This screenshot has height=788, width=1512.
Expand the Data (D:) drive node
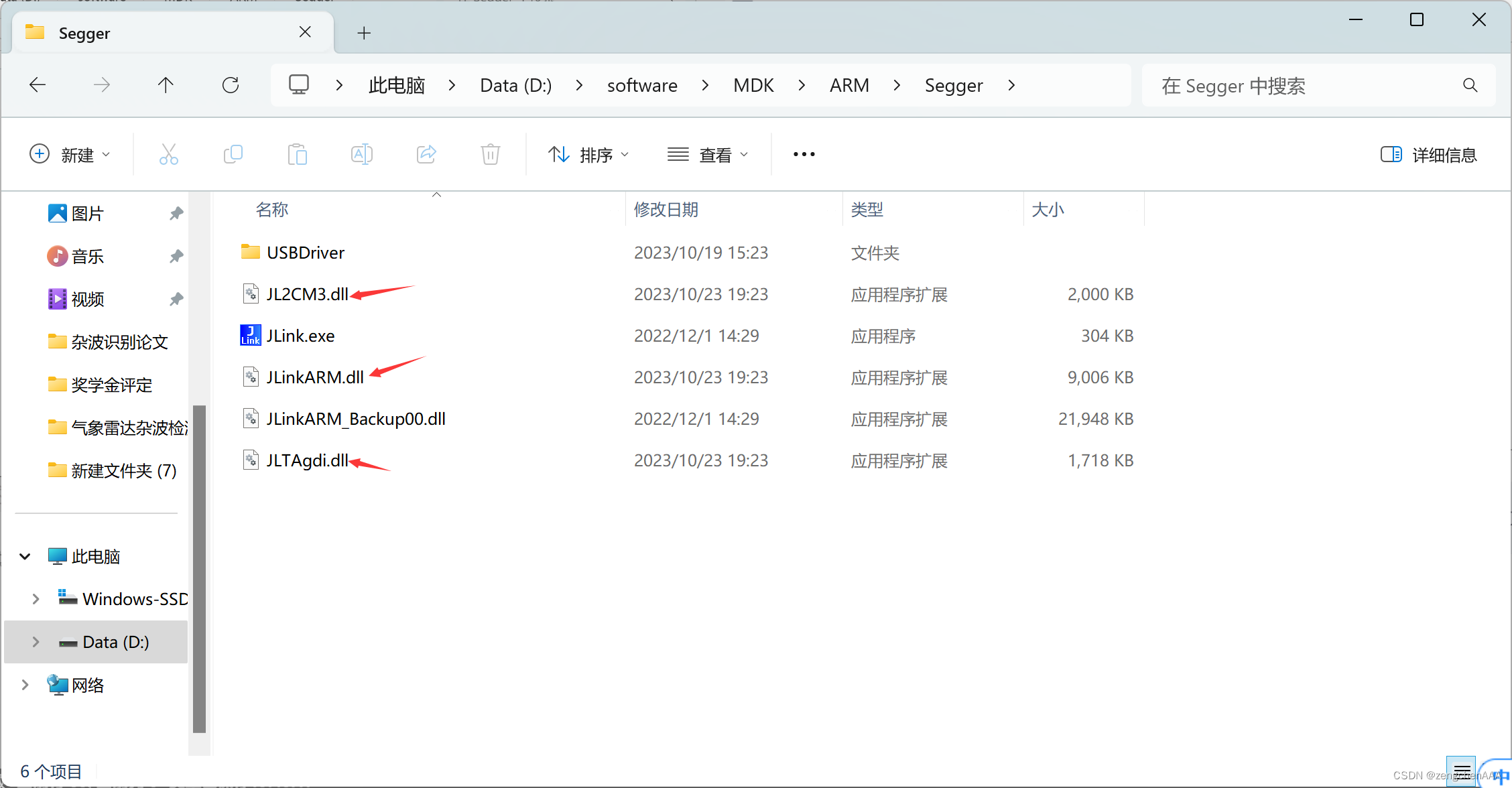coord(36,642)
